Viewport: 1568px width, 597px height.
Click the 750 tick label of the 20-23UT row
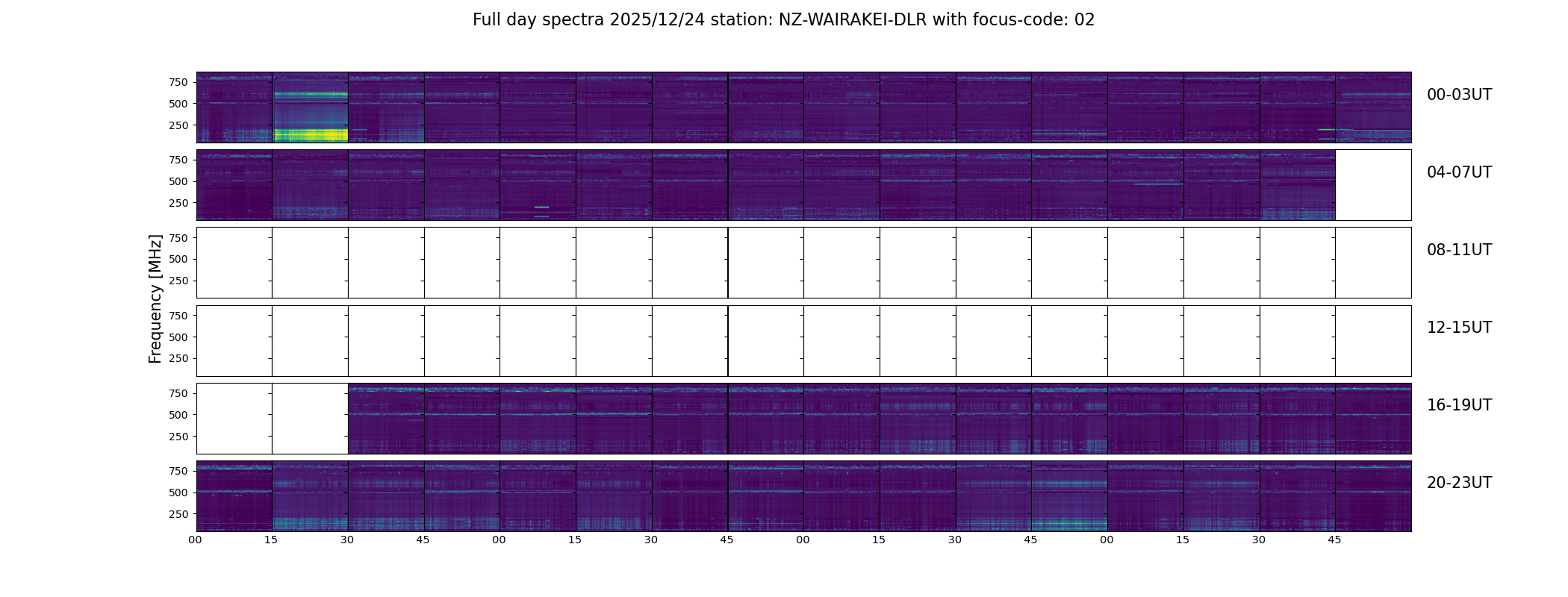[x=178, y=471]
